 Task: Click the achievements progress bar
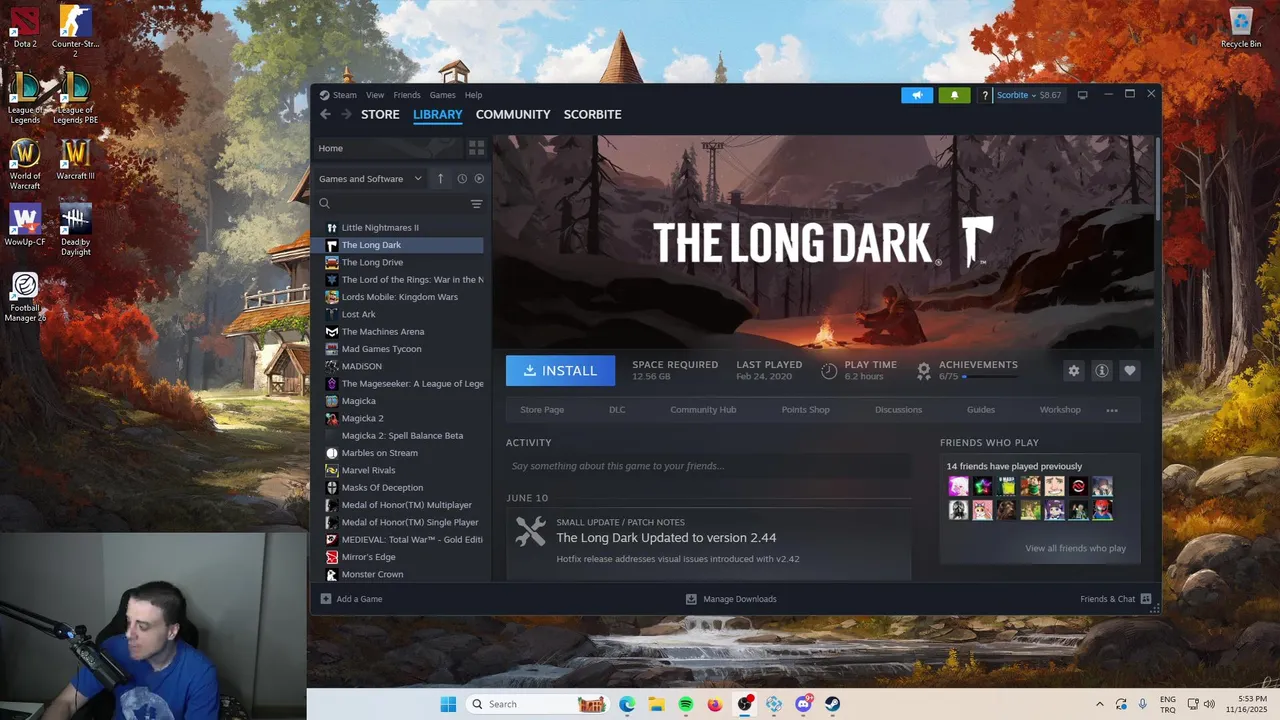click(990, 377)
